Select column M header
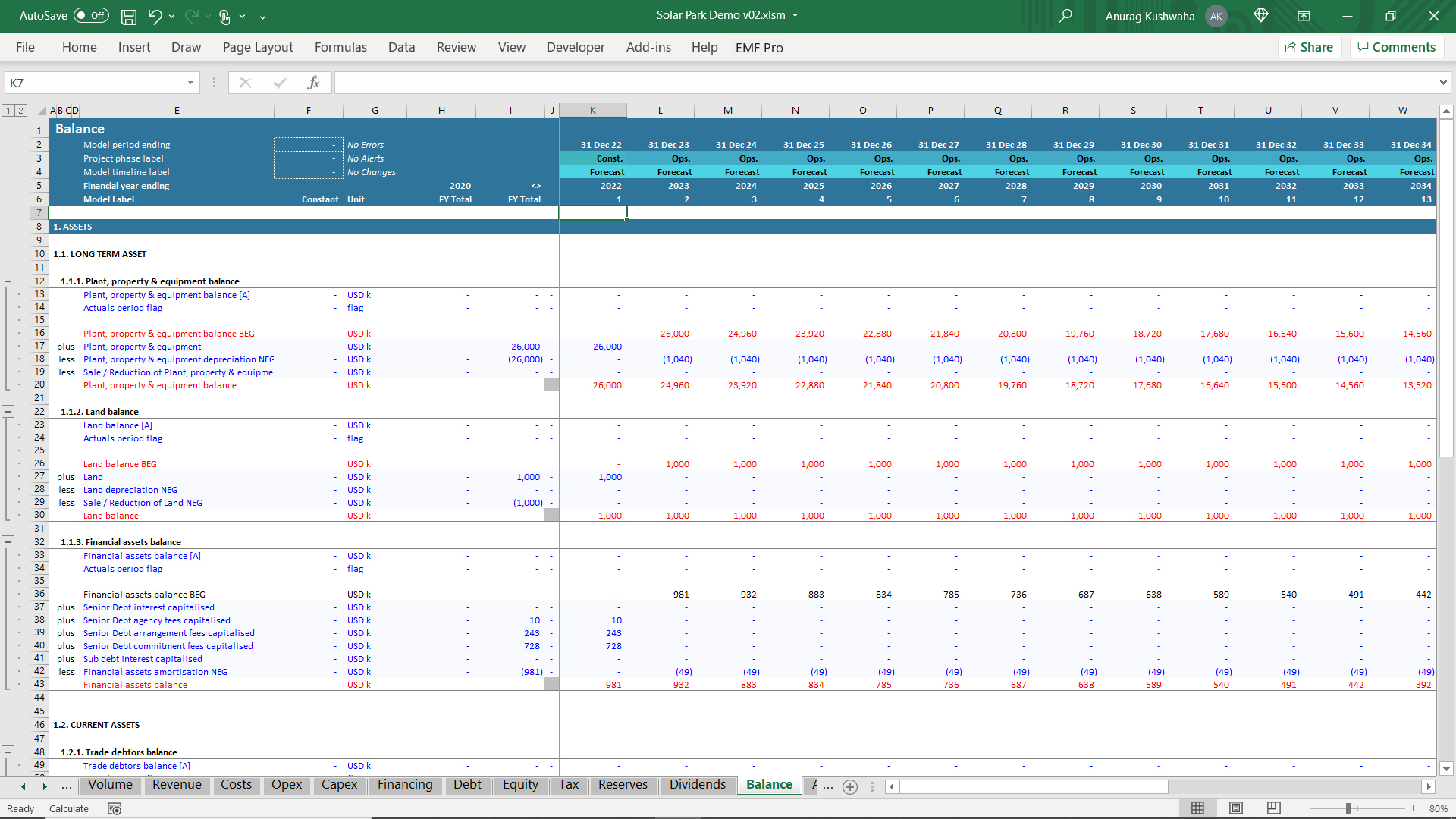The image size is (1456, 819). [727, 111]
